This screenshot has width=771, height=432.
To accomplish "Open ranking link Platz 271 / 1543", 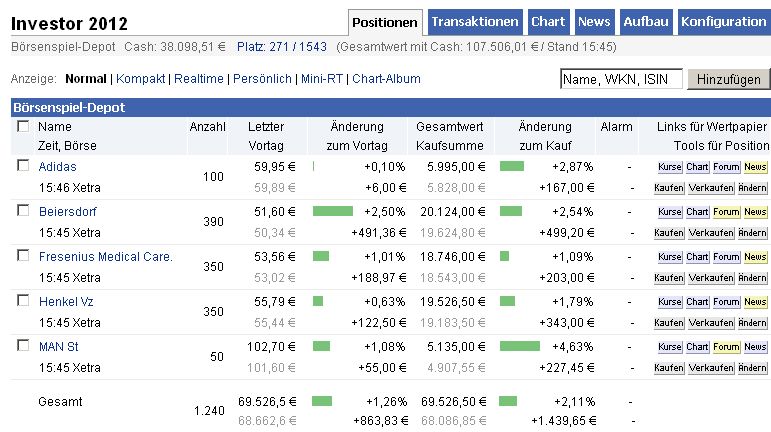I will pyautogui.click(x=283, y=47).
